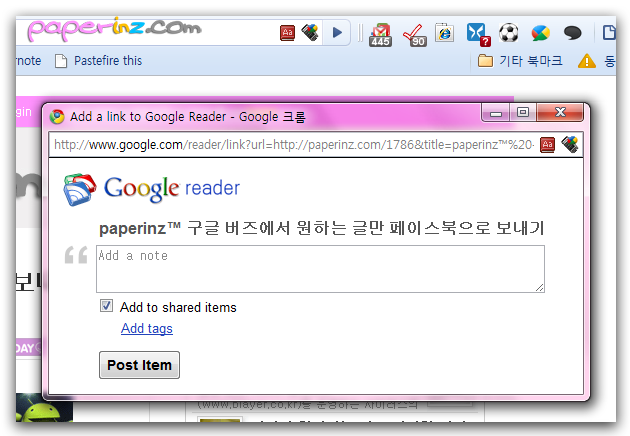Click the blue extension icon with question mark
Viewport: 630px width, 436px height.
(478, 35)
